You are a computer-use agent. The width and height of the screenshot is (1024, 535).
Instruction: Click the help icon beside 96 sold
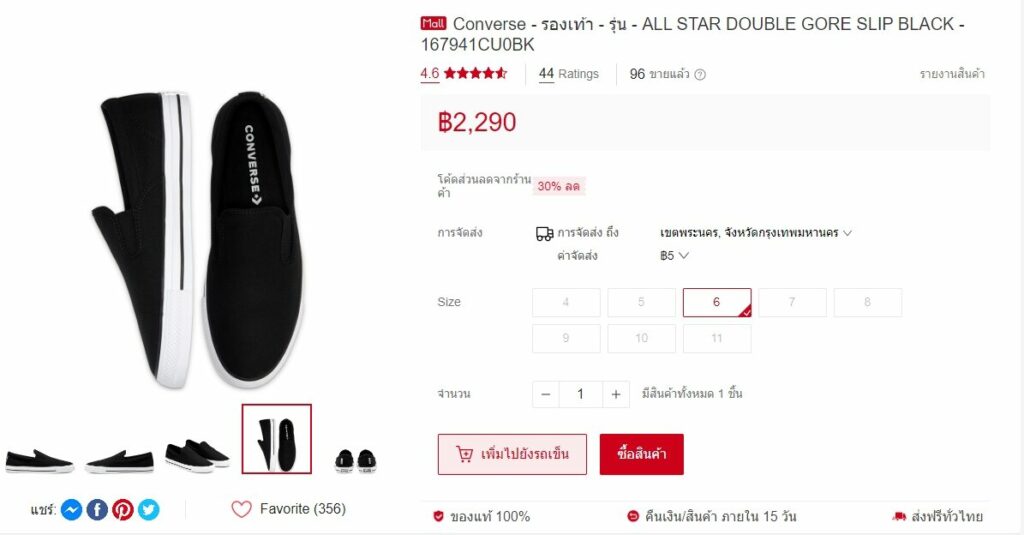(700, 74)
